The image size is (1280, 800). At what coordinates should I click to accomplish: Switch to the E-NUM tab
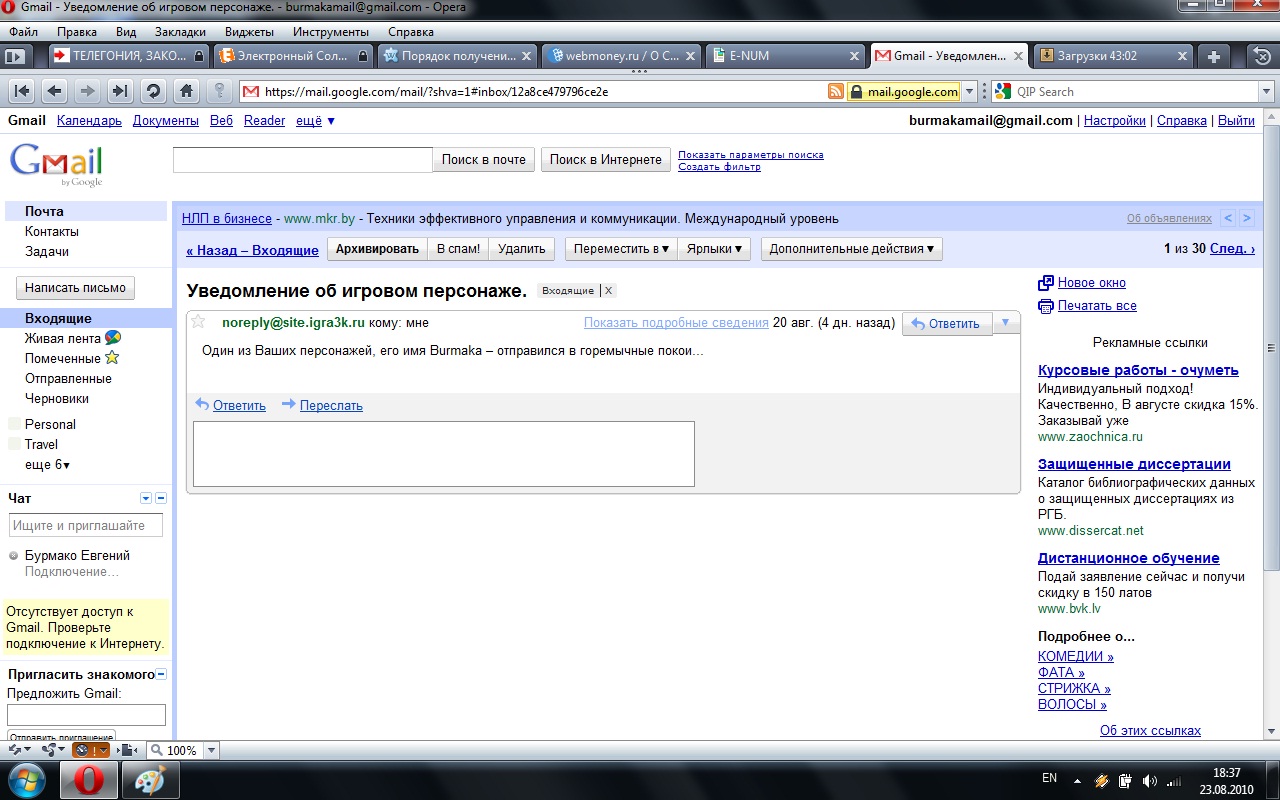(786, 56)
